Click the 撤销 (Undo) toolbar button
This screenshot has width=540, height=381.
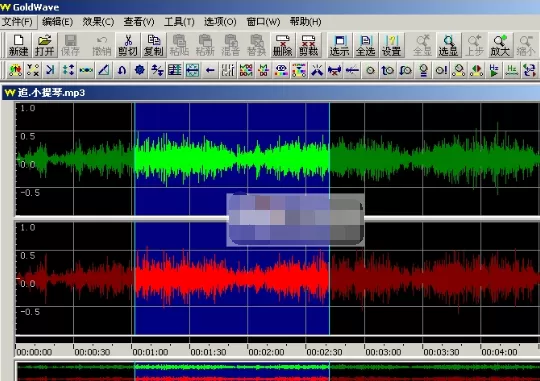(102, 45)
